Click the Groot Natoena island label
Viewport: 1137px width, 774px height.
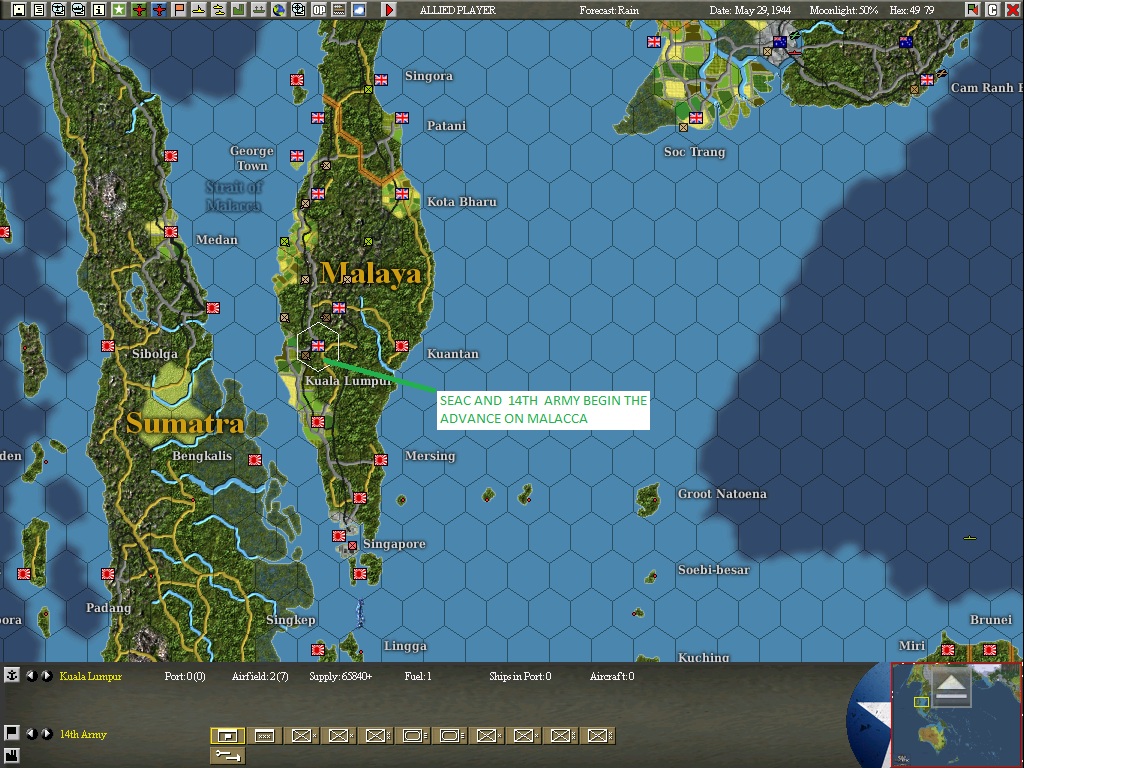point(722,494)
